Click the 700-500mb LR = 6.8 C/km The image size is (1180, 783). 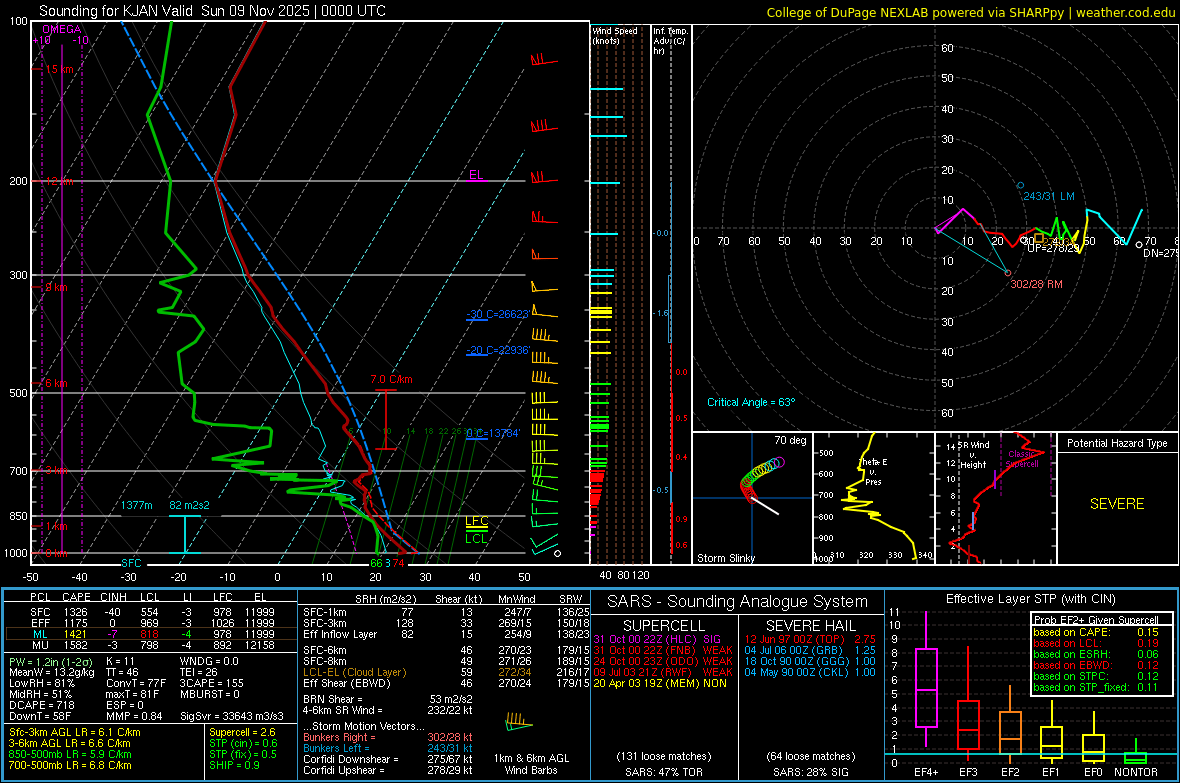coord(70,766)
